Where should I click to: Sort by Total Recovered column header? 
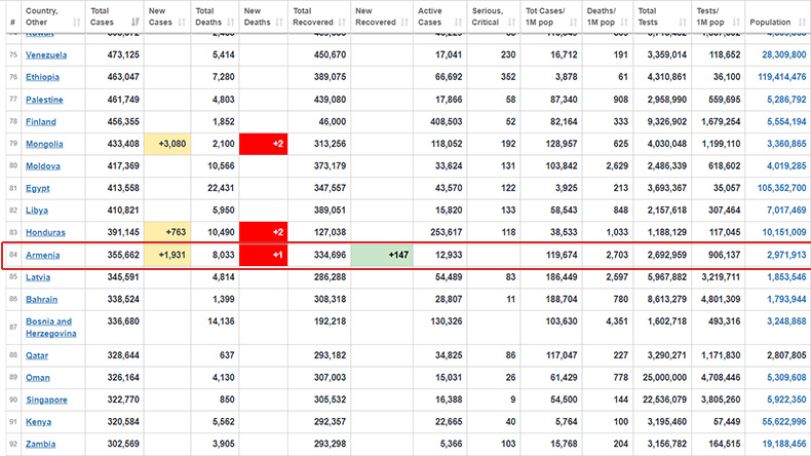click(319, 17)
